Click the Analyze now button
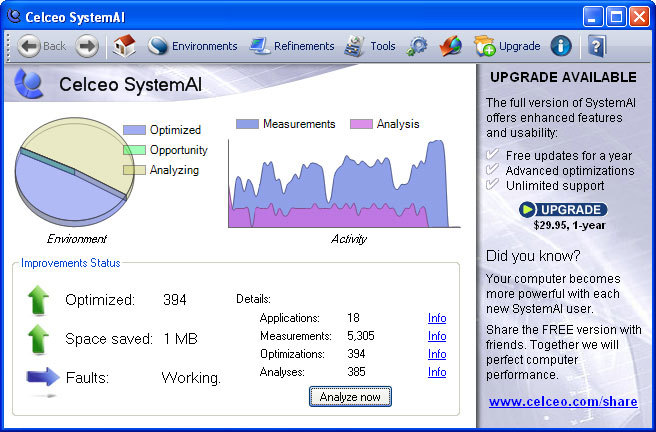The height and width of the screenshot is (432, 656). click(350, 396)
